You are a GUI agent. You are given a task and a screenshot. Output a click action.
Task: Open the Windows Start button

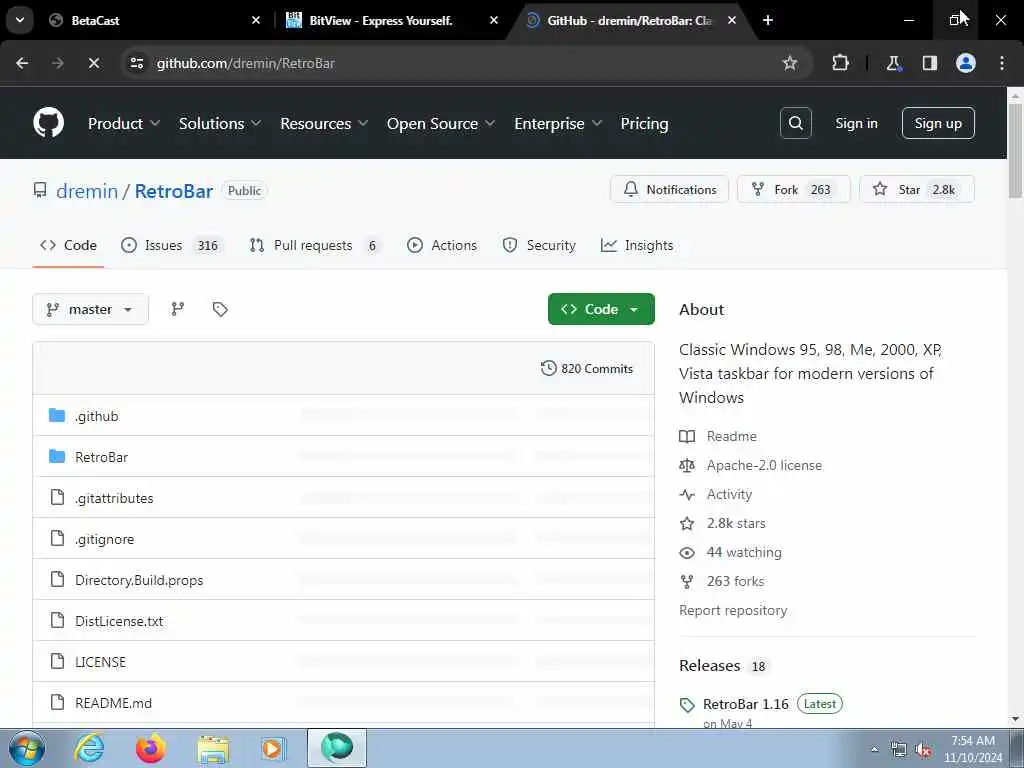tap(27, 748)
